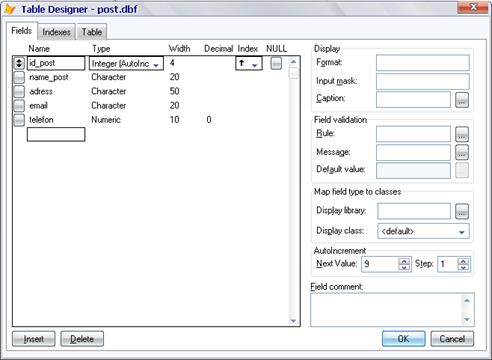Open the Display library browse button
This screenshot has width=492, height=360.
[x=462, y=211]
